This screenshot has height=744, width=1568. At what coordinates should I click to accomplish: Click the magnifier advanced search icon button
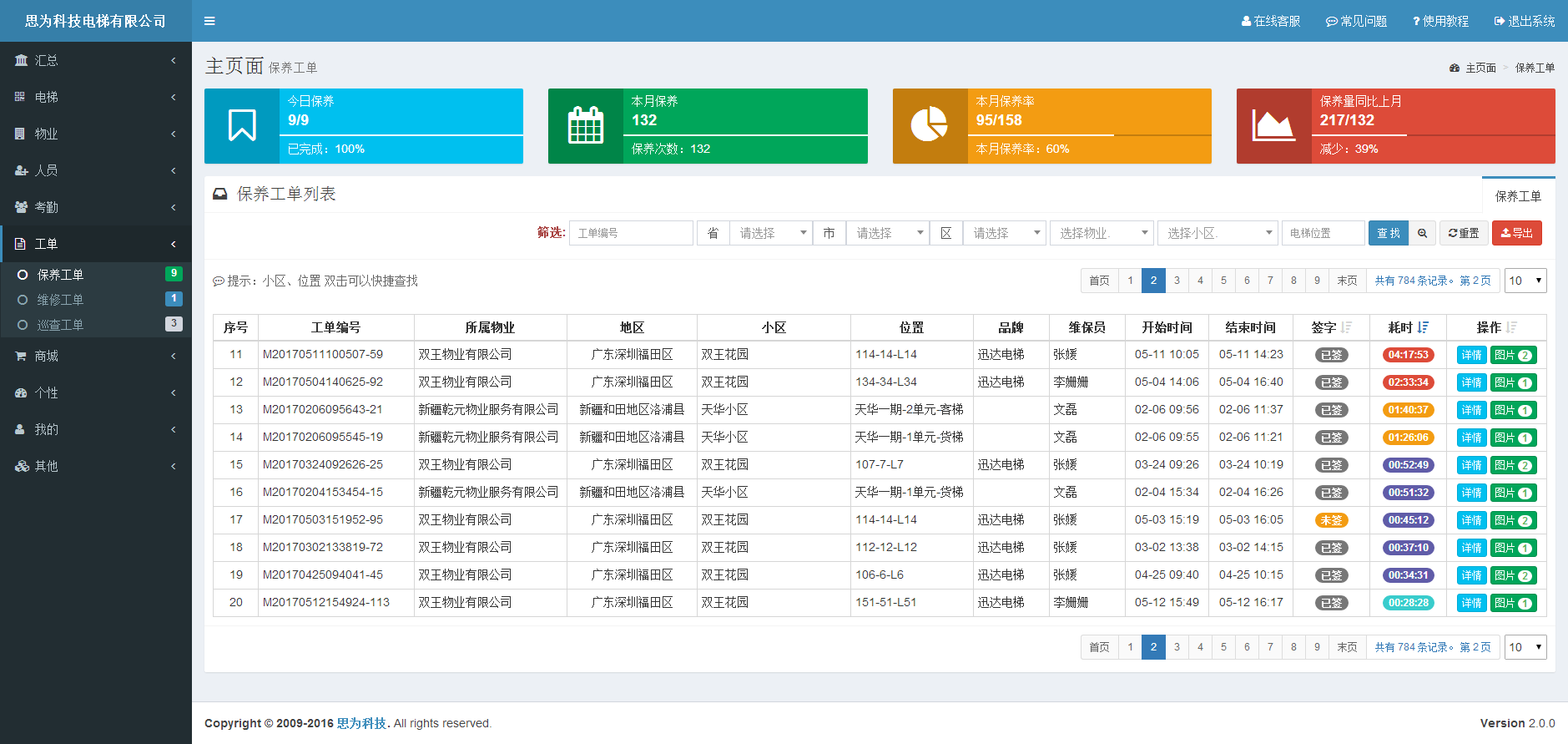point(1422,233)
